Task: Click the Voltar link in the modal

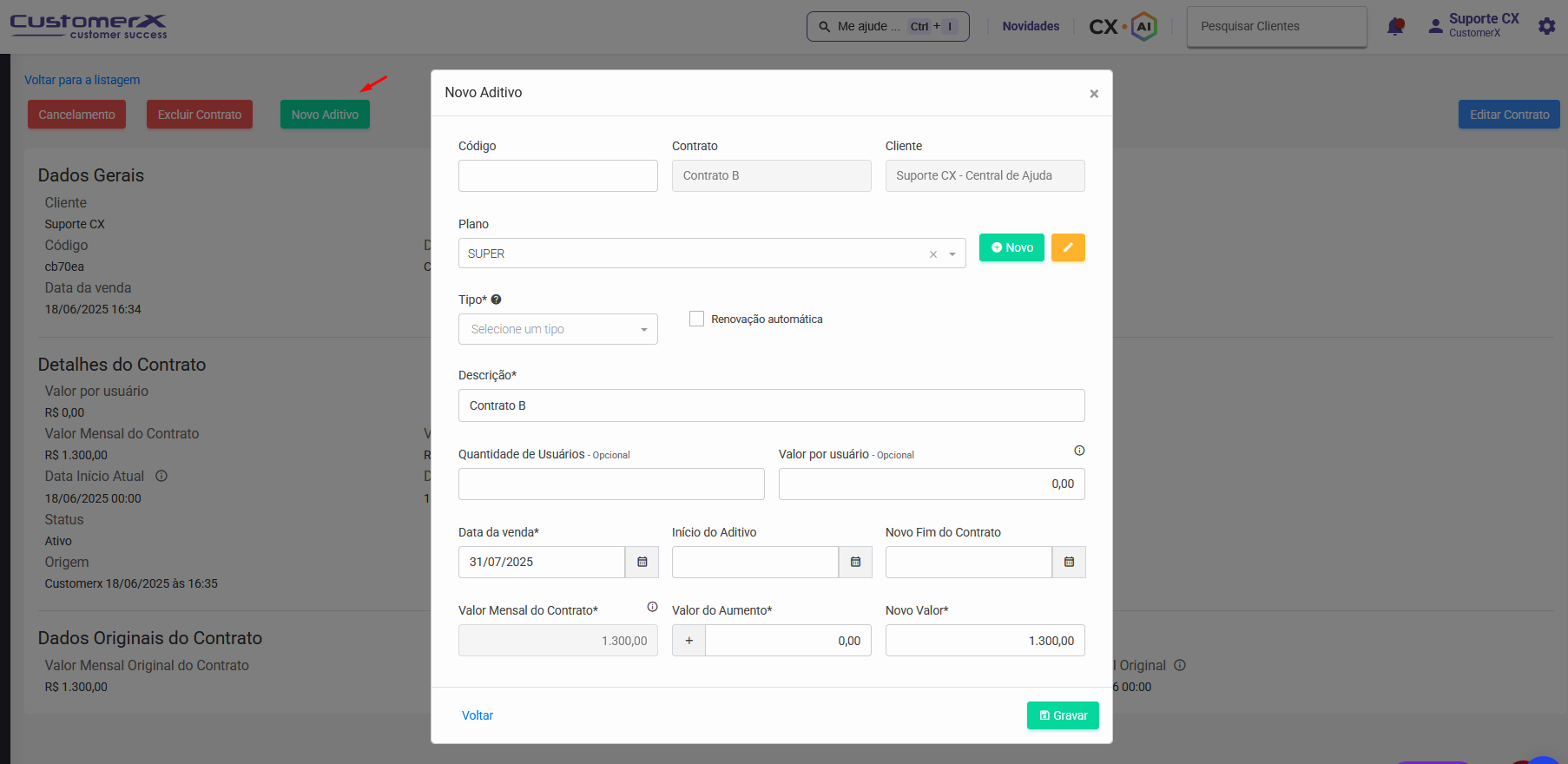Action: tap(478, 715)
